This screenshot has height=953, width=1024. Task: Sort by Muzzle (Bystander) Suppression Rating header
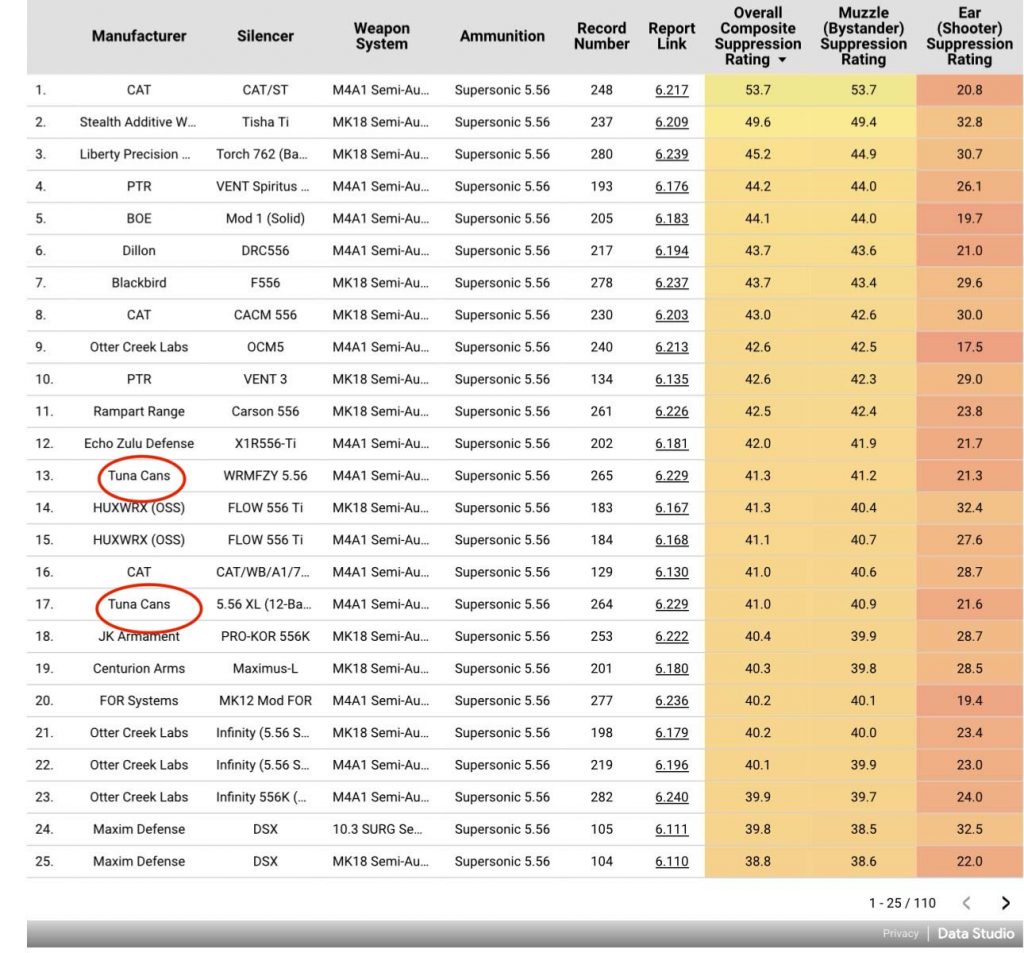tap(863, 36)
